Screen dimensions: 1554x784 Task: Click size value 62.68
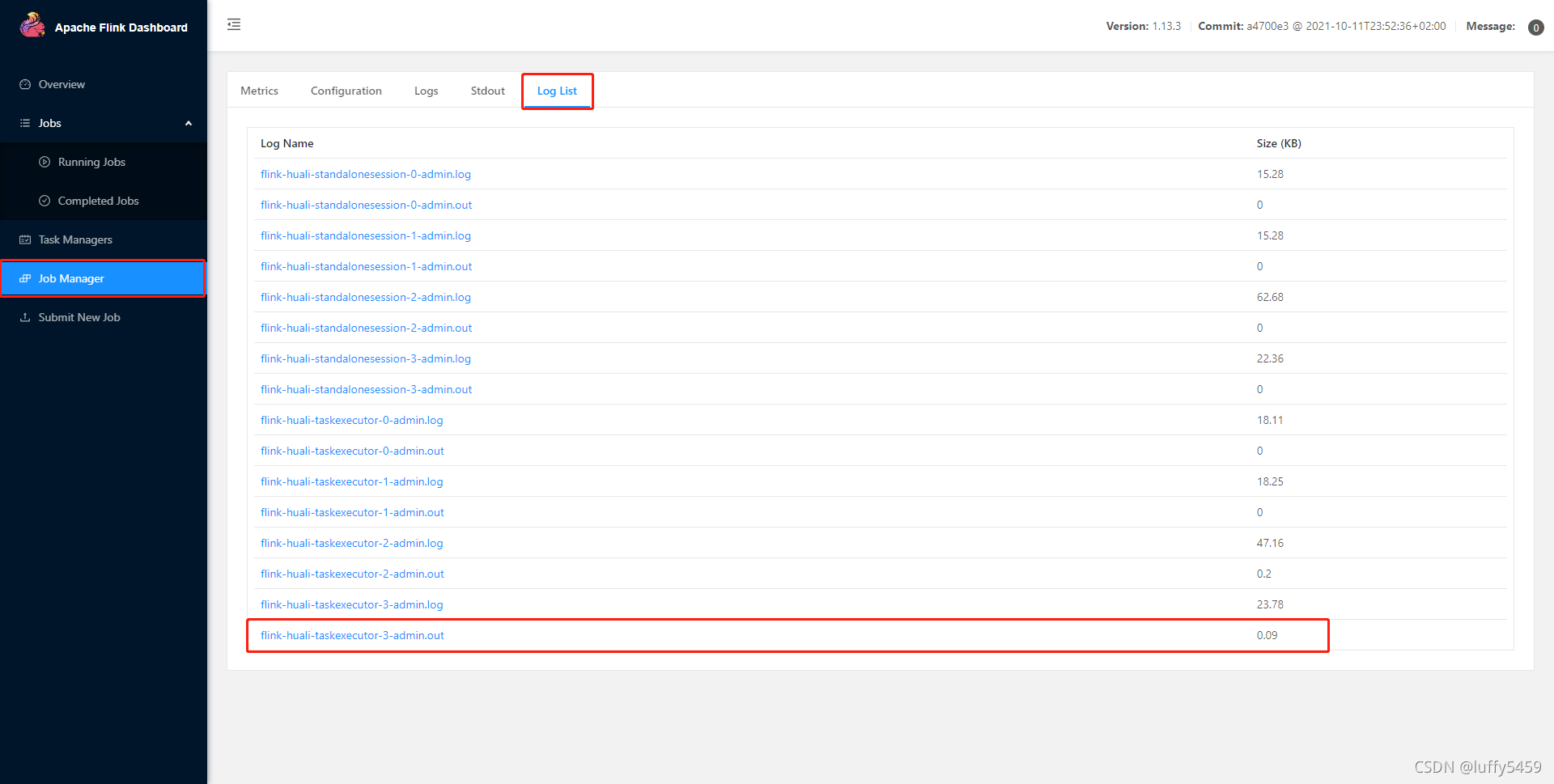pos(1270,297)
